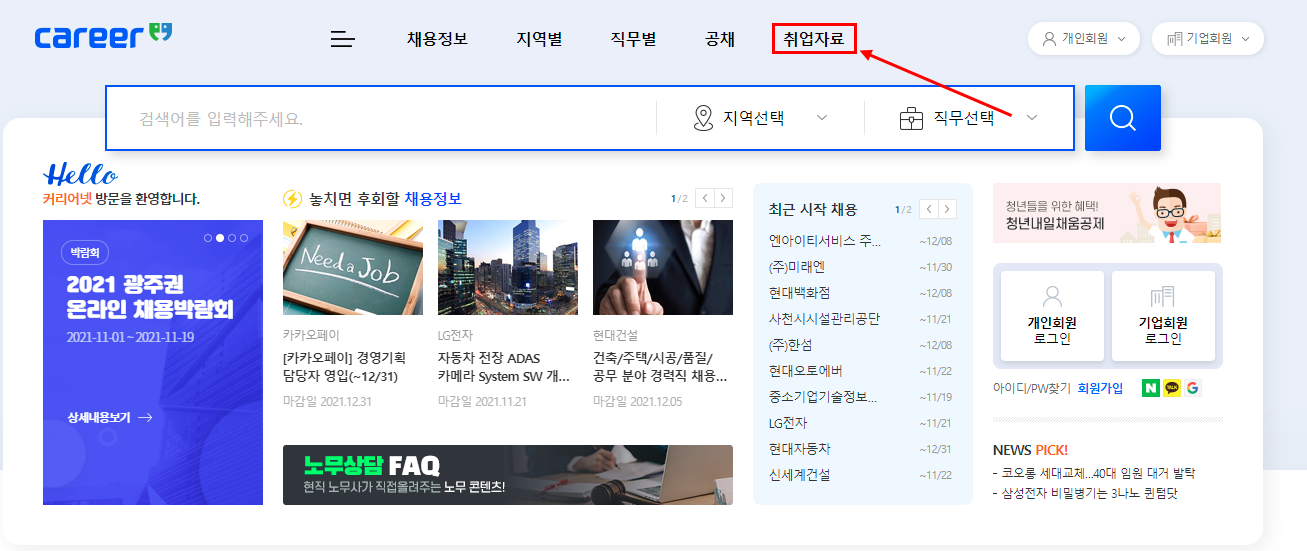Open the 현대건설 job thumbnail
Screen dimensions: 1307x551
pos(663,268)
